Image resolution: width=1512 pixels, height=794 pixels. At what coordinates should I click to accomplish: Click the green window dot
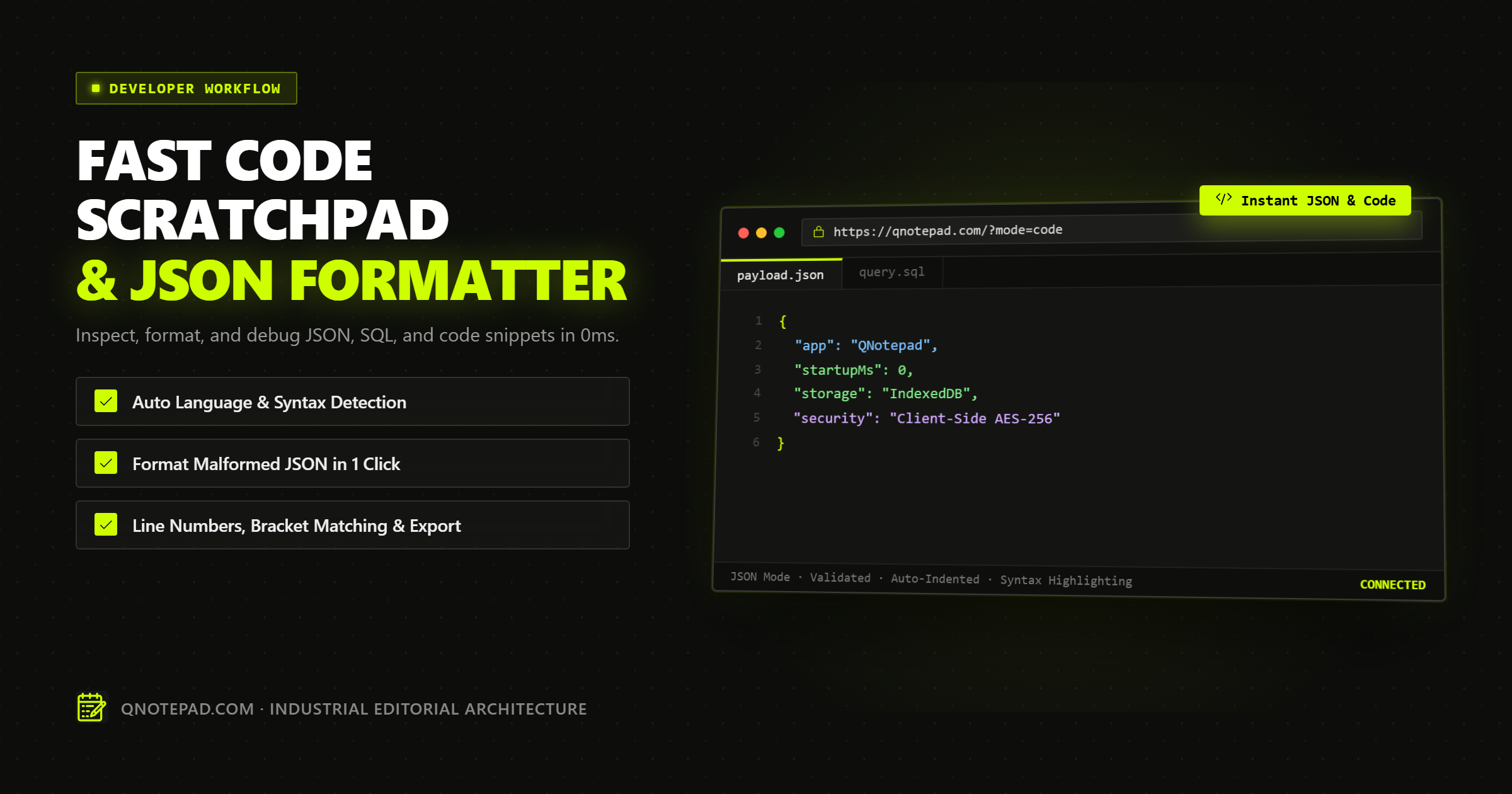pyautogui.click(x=779, y=233)
